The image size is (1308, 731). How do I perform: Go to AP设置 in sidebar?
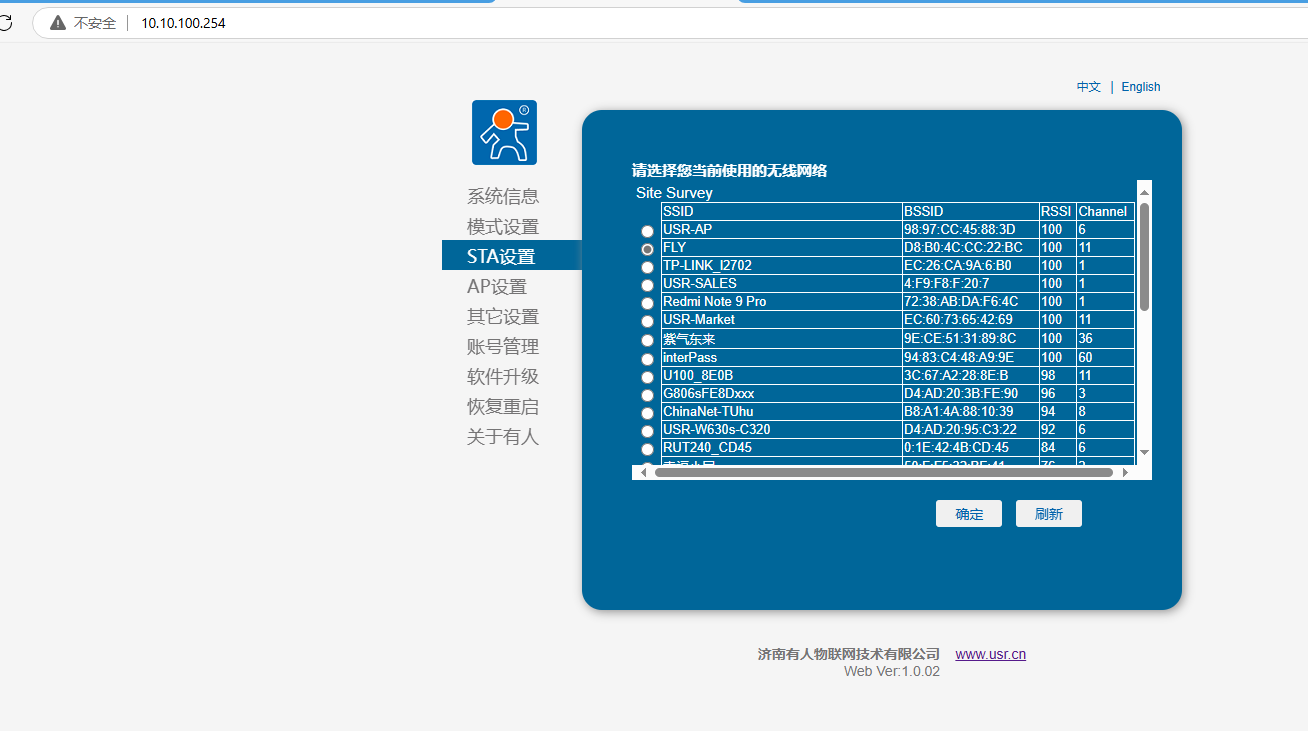[x=496, y=286]
